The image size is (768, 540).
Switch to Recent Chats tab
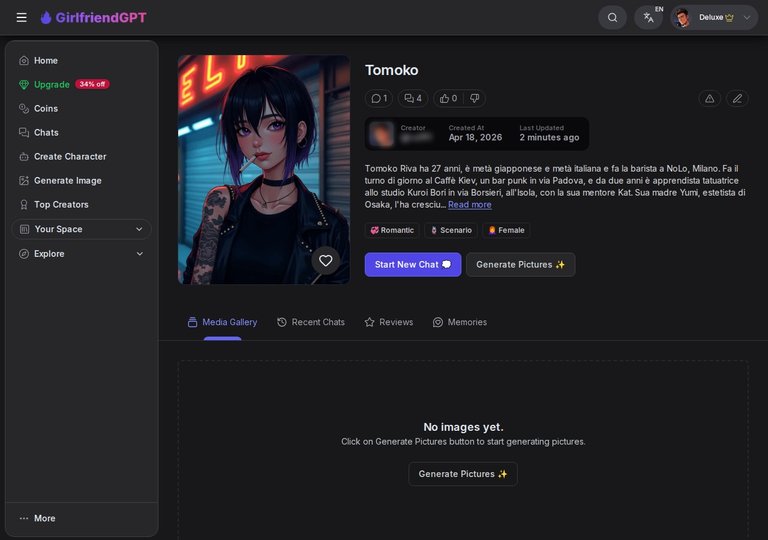tap(311, 322)
